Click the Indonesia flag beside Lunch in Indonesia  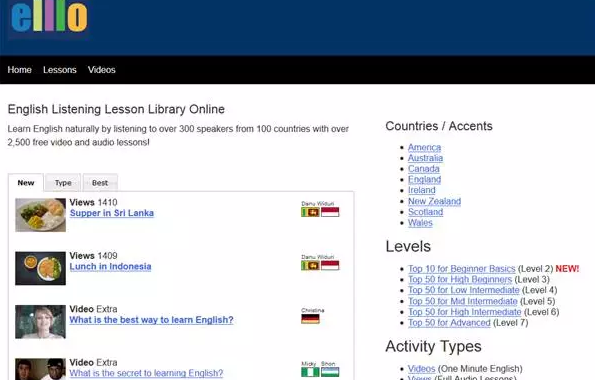[x=330, y=265]
